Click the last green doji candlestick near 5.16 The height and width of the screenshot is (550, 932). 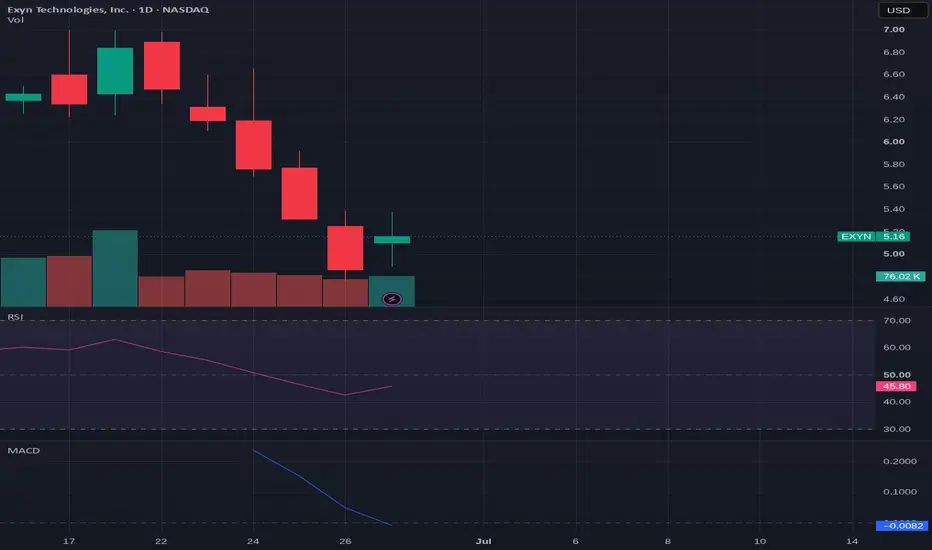click(392, 240)
